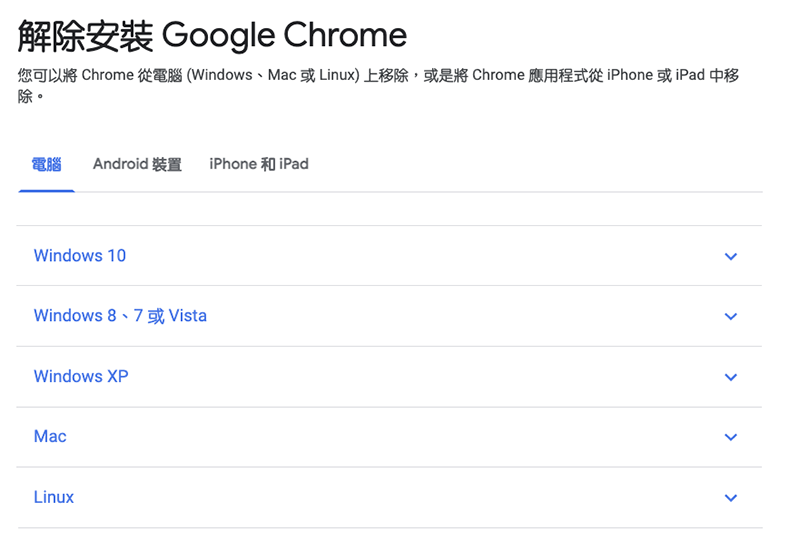
Task: Click chevron beside Windows 8、7 或 Vista
Action: pos(731,317)
